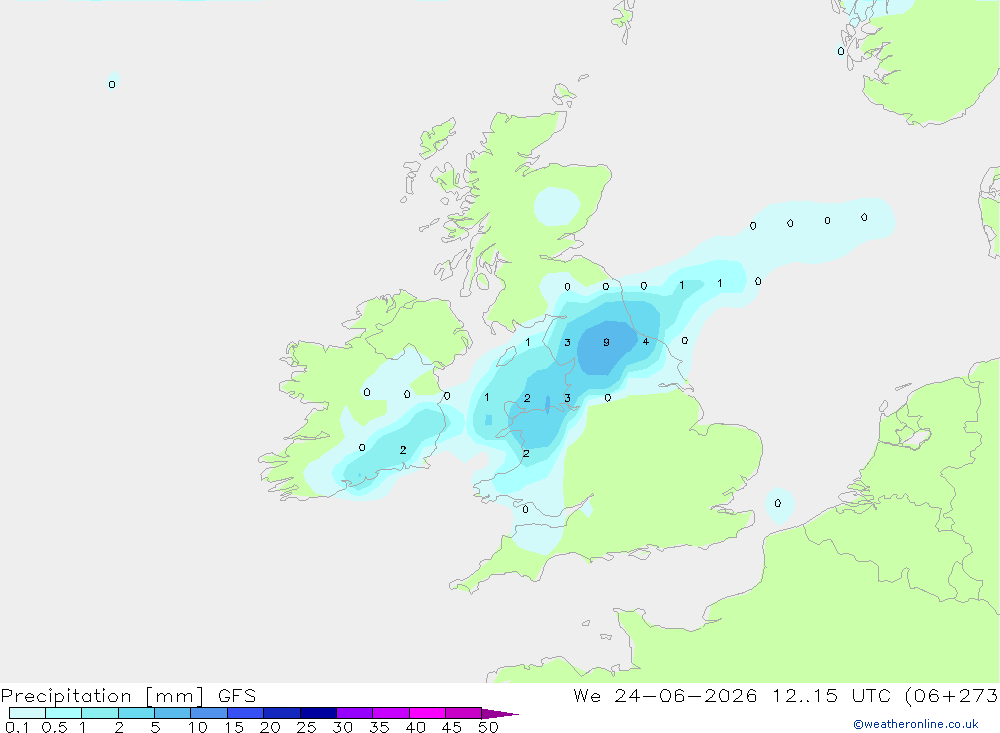This screenshot has width=1000, height=733.
Task: Click the 'We 24-06-2026' date text
Action: click(x=665, y=696)
